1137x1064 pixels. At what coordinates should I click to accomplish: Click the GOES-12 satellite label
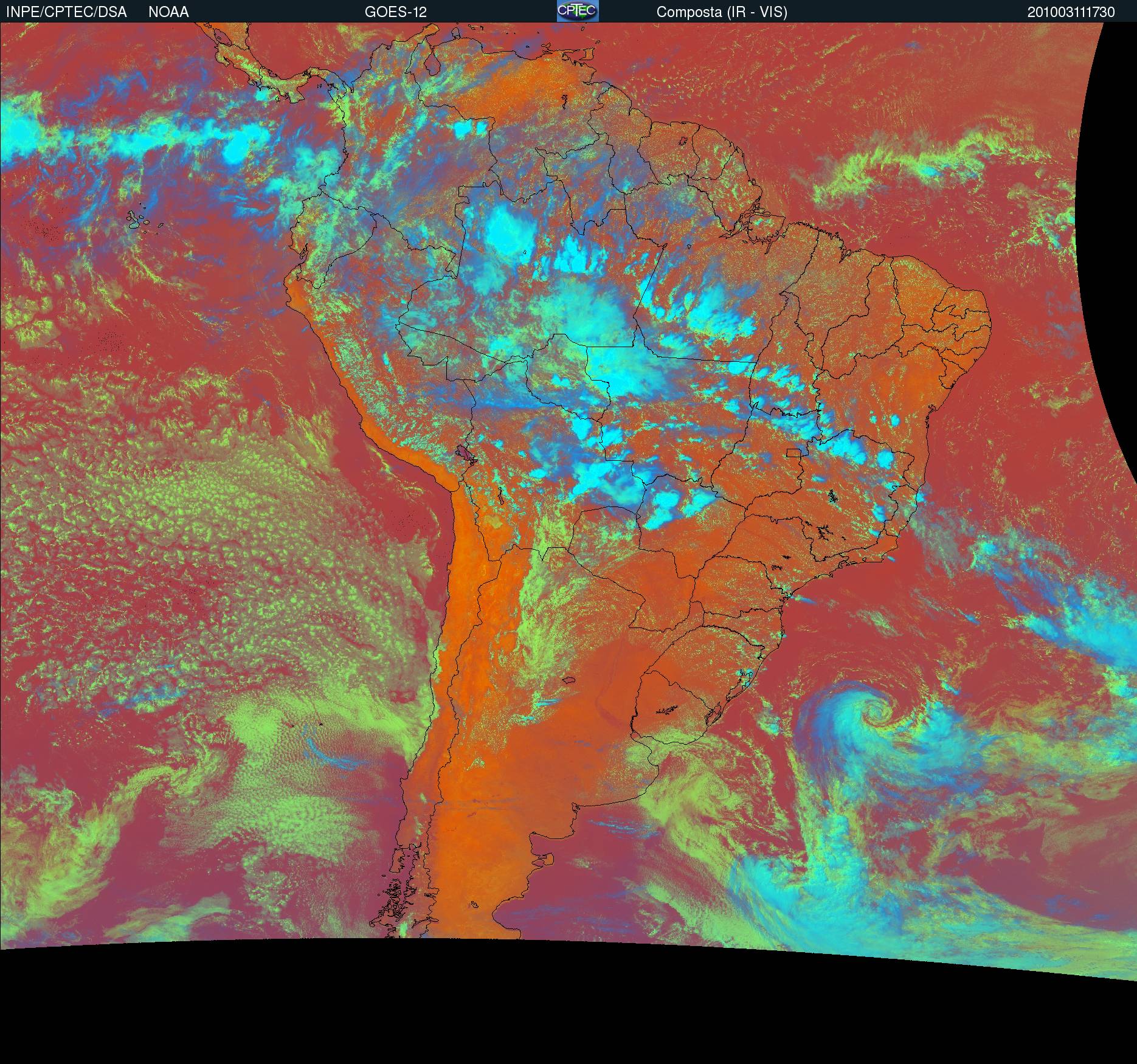click(396, 12)
